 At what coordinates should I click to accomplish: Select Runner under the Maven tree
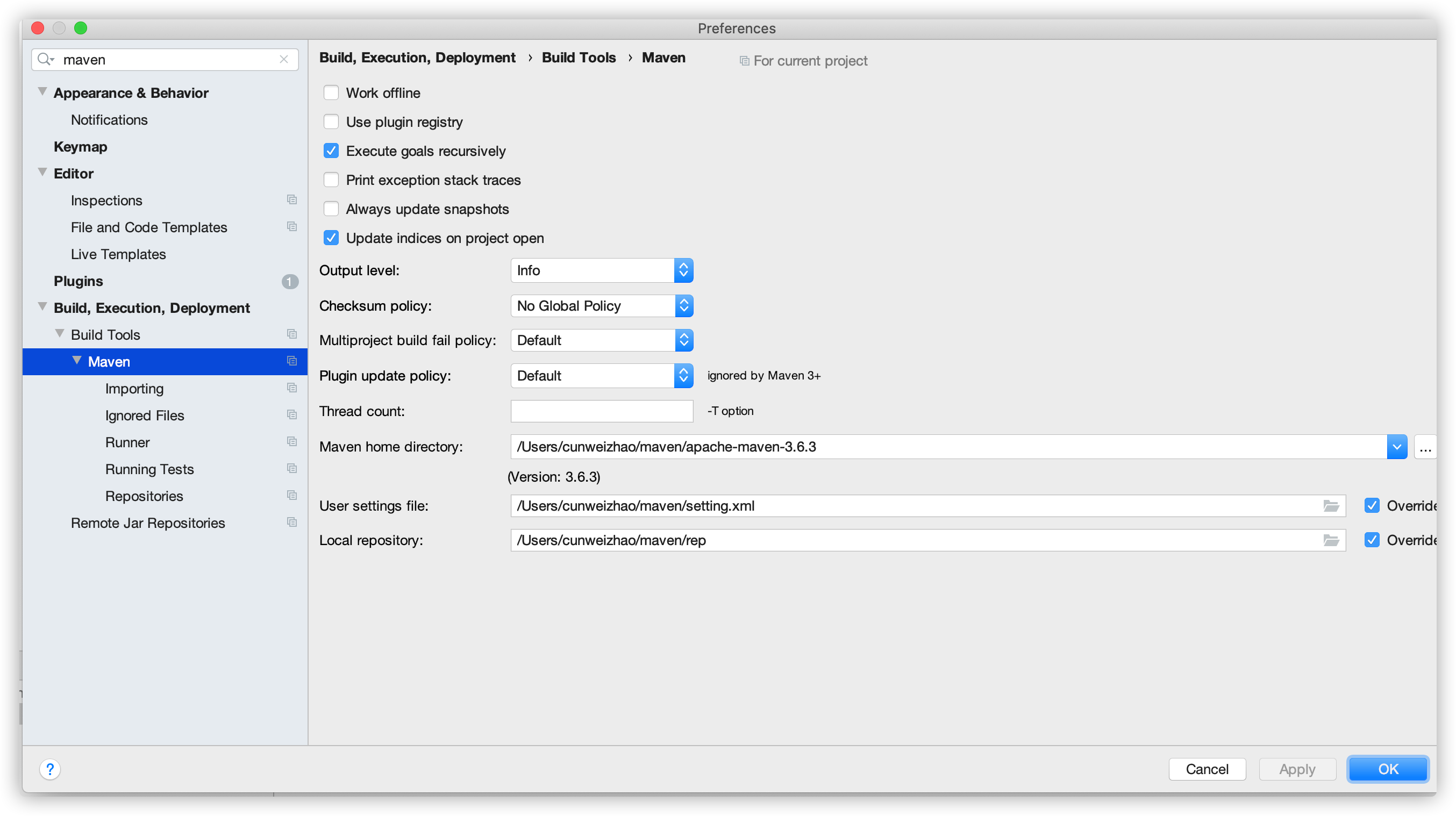(x=127, y=442)
